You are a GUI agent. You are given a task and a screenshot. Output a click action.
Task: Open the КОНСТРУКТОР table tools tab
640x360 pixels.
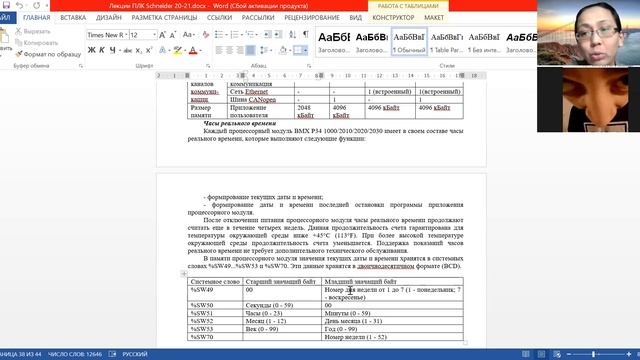coord(393,18)
